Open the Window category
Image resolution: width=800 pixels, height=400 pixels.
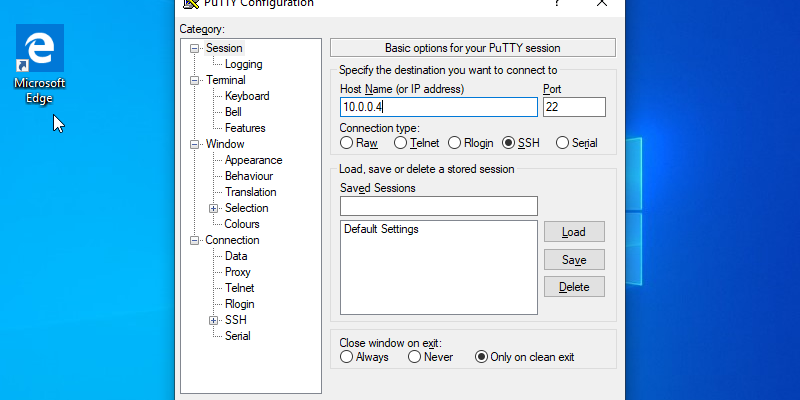(225, 144)
